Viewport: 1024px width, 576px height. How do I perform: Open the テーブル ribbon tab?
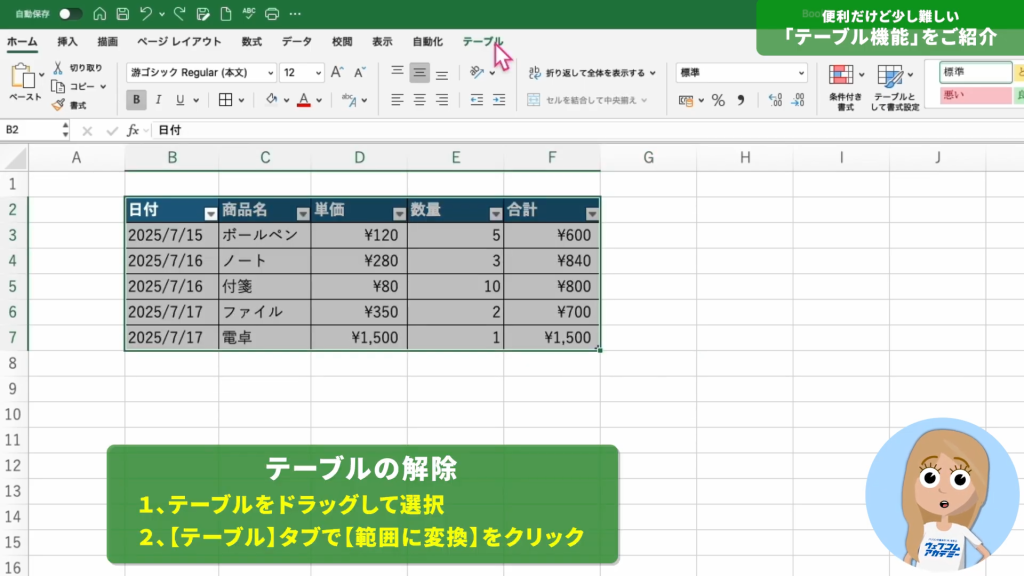pos(481,42)
